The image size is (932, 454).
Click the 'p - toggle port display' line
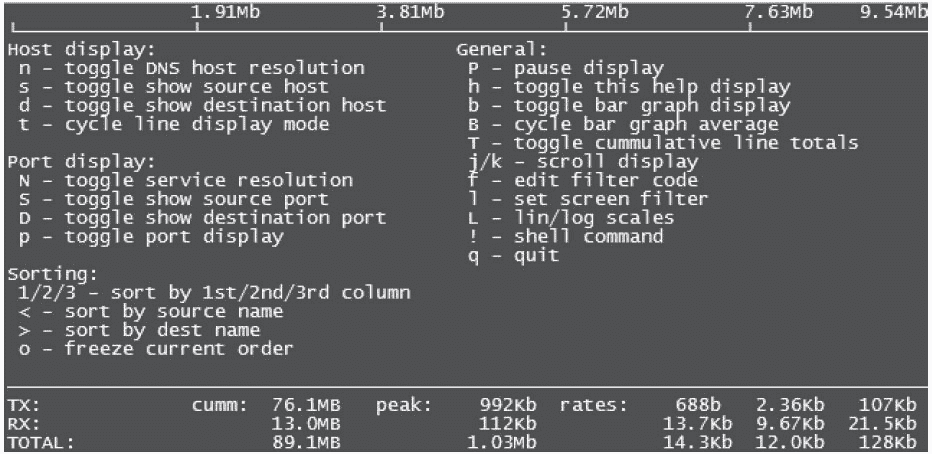pos(151,237)
